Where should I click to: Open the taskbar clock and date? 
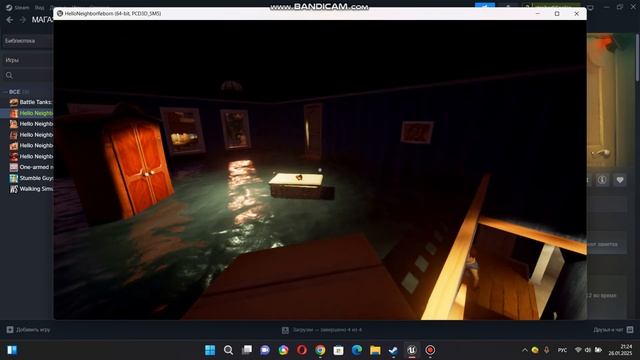[620, 350]
